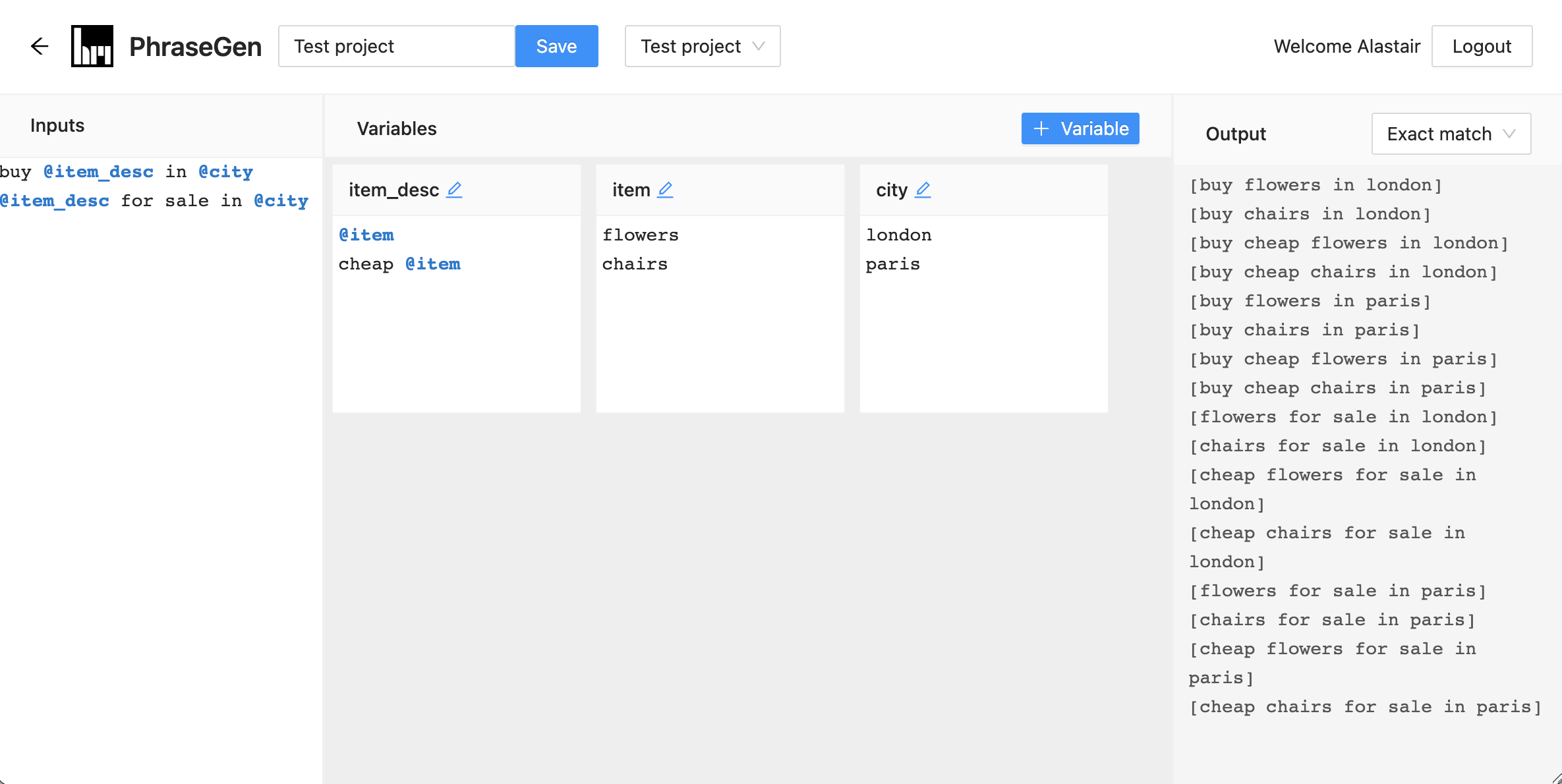Click 'flowers' entry in item variable

[640, 235]
